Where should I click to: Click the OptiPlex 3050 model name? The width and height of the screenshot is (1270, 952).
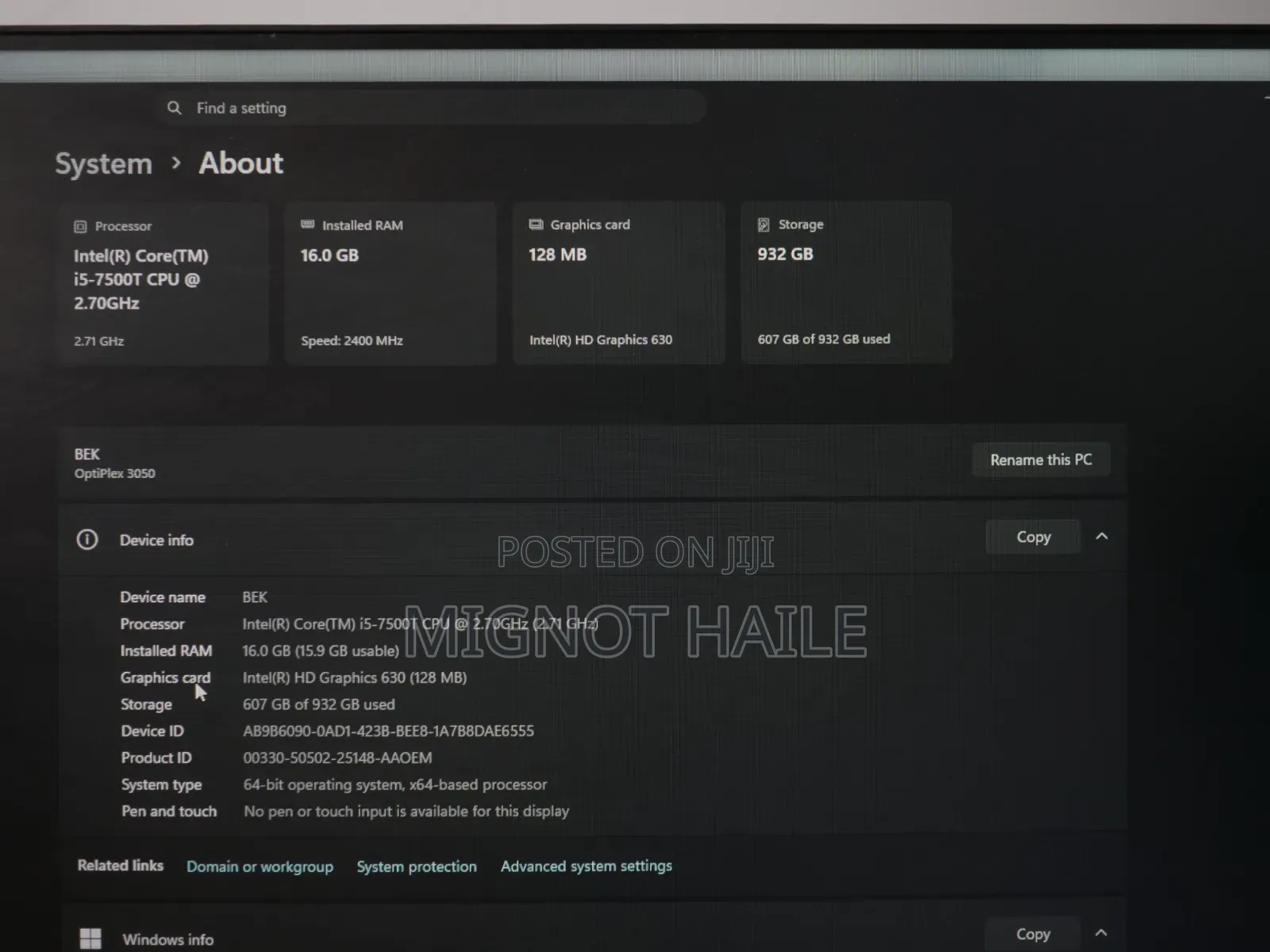115,474
